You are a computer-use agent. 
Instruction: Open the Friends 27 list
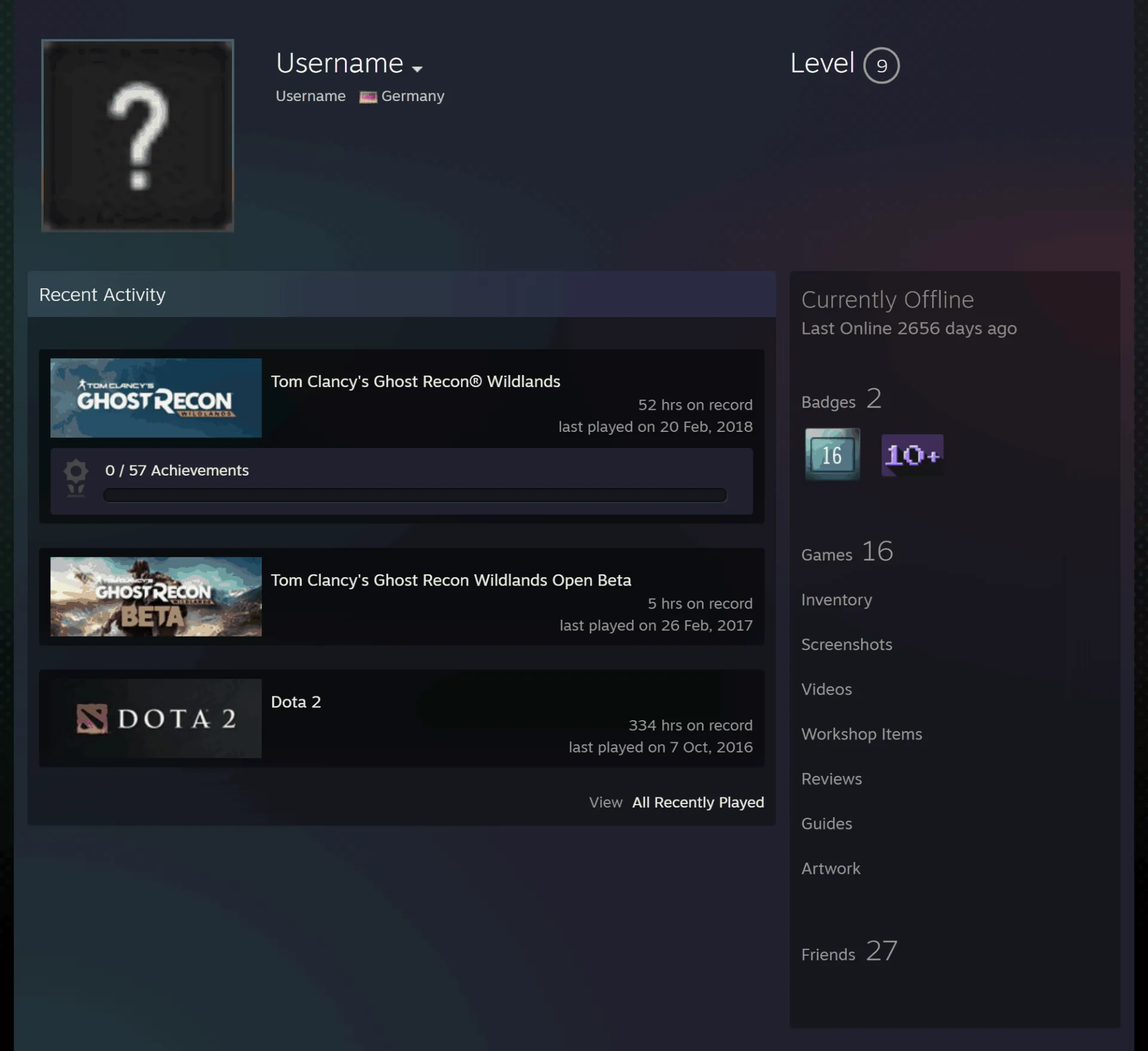point(849,951)
